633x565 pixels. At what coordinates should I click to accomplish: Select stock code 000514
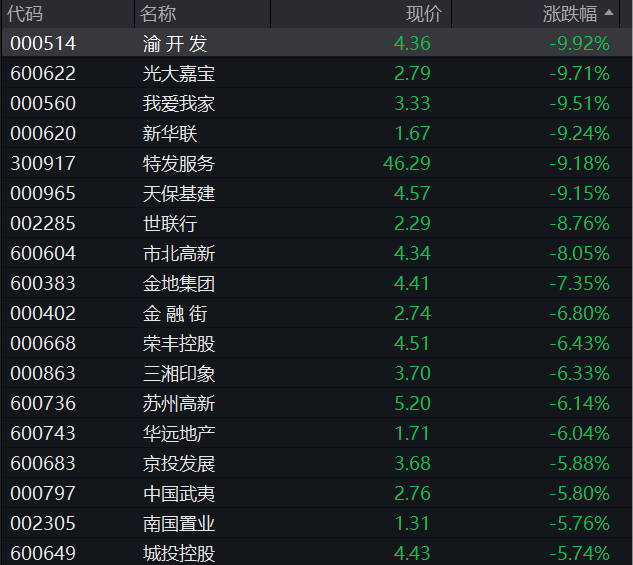(43, 44)
